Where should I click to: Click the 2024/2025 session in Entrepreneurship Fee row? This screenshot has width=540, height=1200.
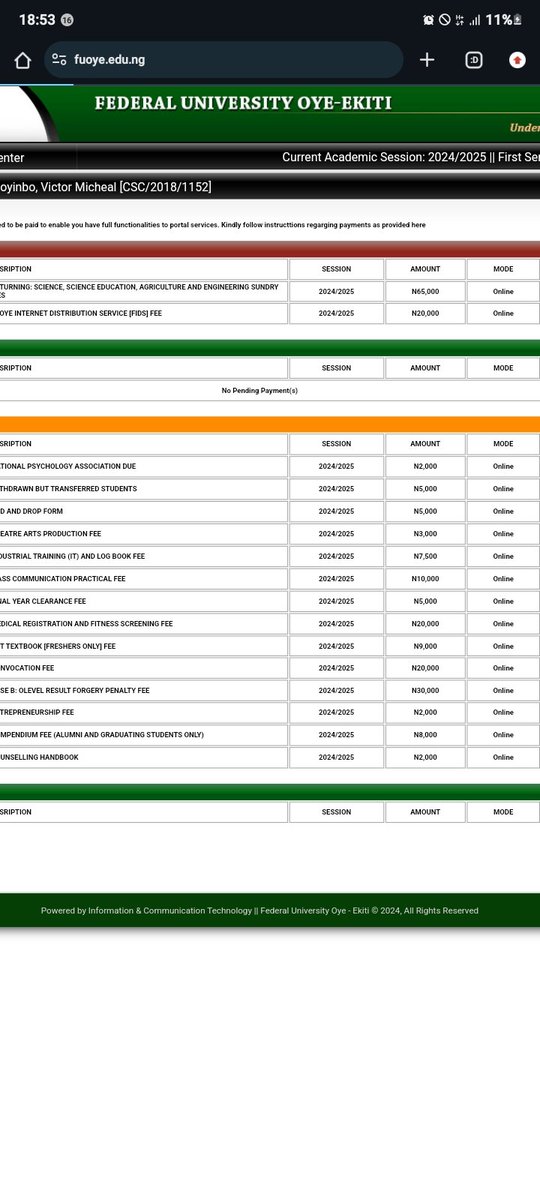336,712
